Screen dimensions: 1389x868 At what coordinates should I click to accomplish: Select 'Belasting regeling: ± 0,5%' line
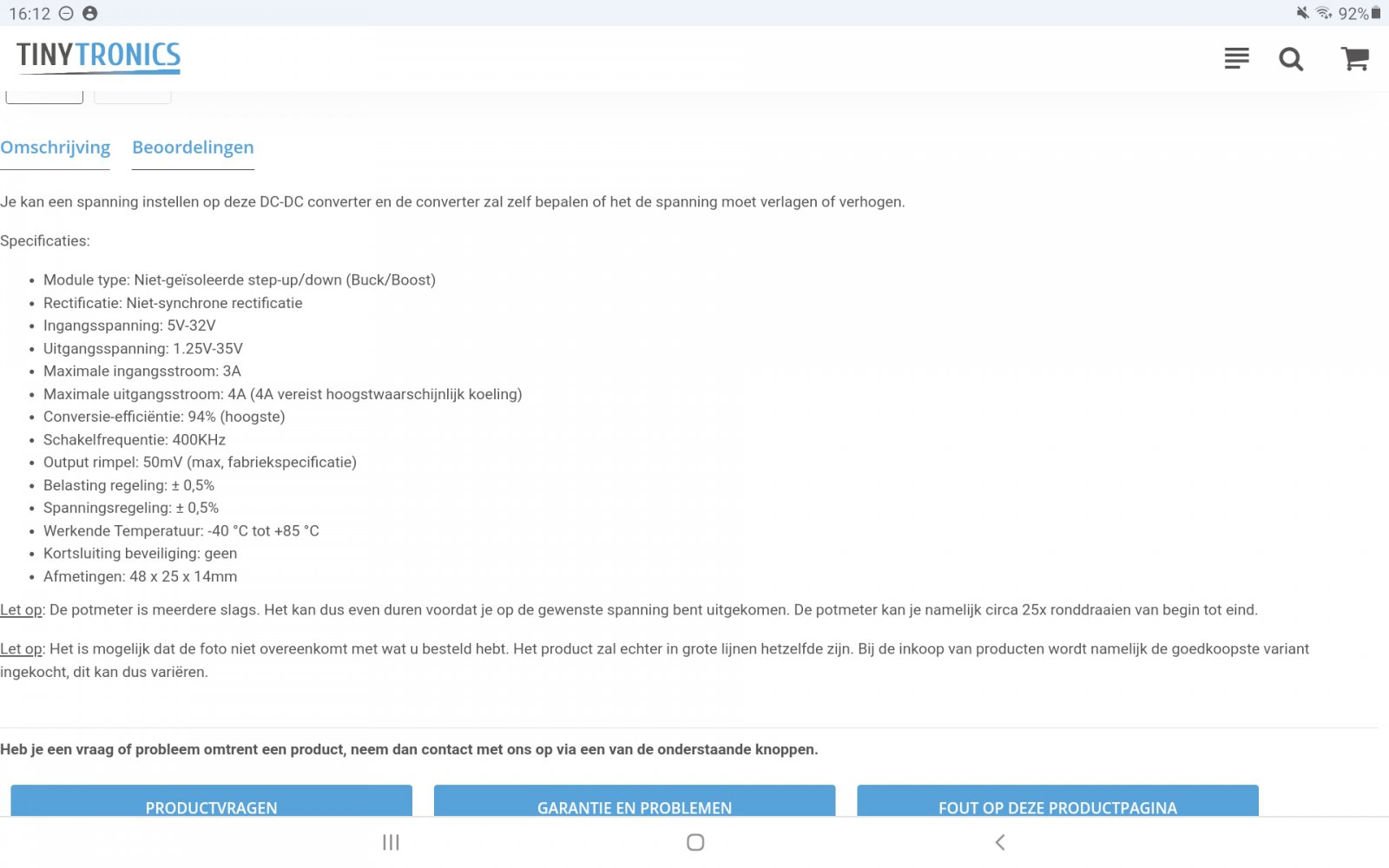[128, 485]
